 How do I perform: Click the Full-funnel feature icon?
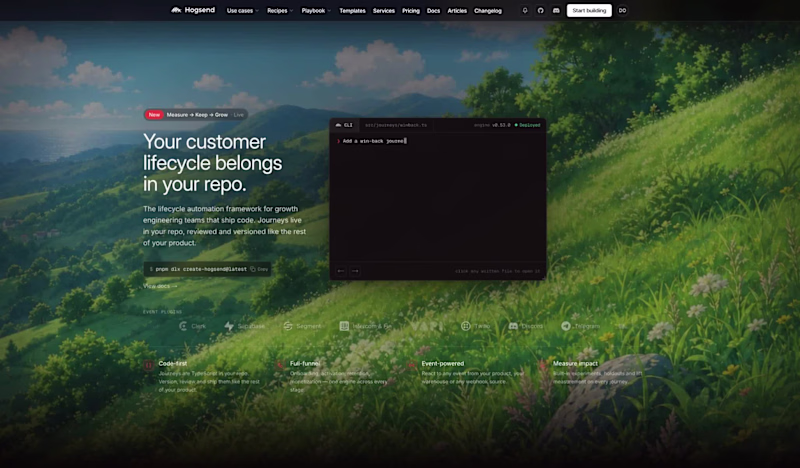pyautogui.click(x=280, y=365)
